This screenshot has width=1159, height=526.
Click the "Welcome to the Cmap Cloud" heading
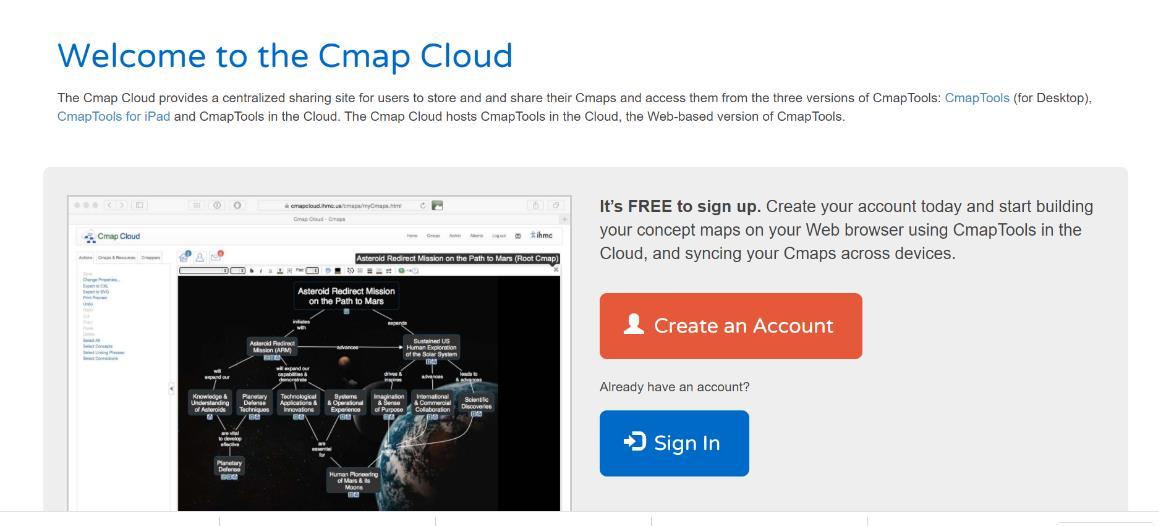285,55
